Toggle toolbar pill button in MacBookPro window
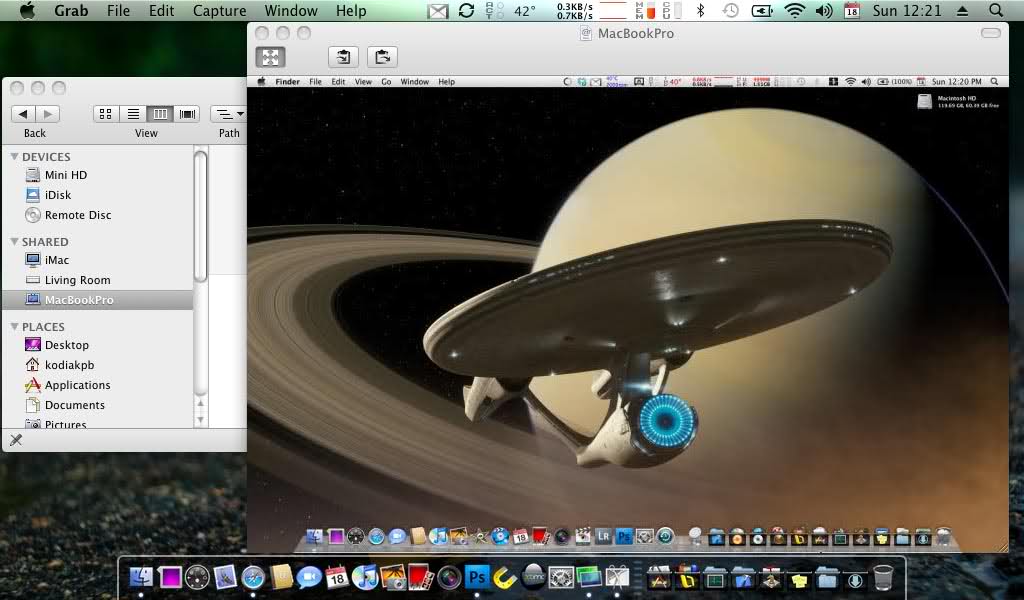The height and width of the screenshot is (600, 1024). tap(991, 33)
